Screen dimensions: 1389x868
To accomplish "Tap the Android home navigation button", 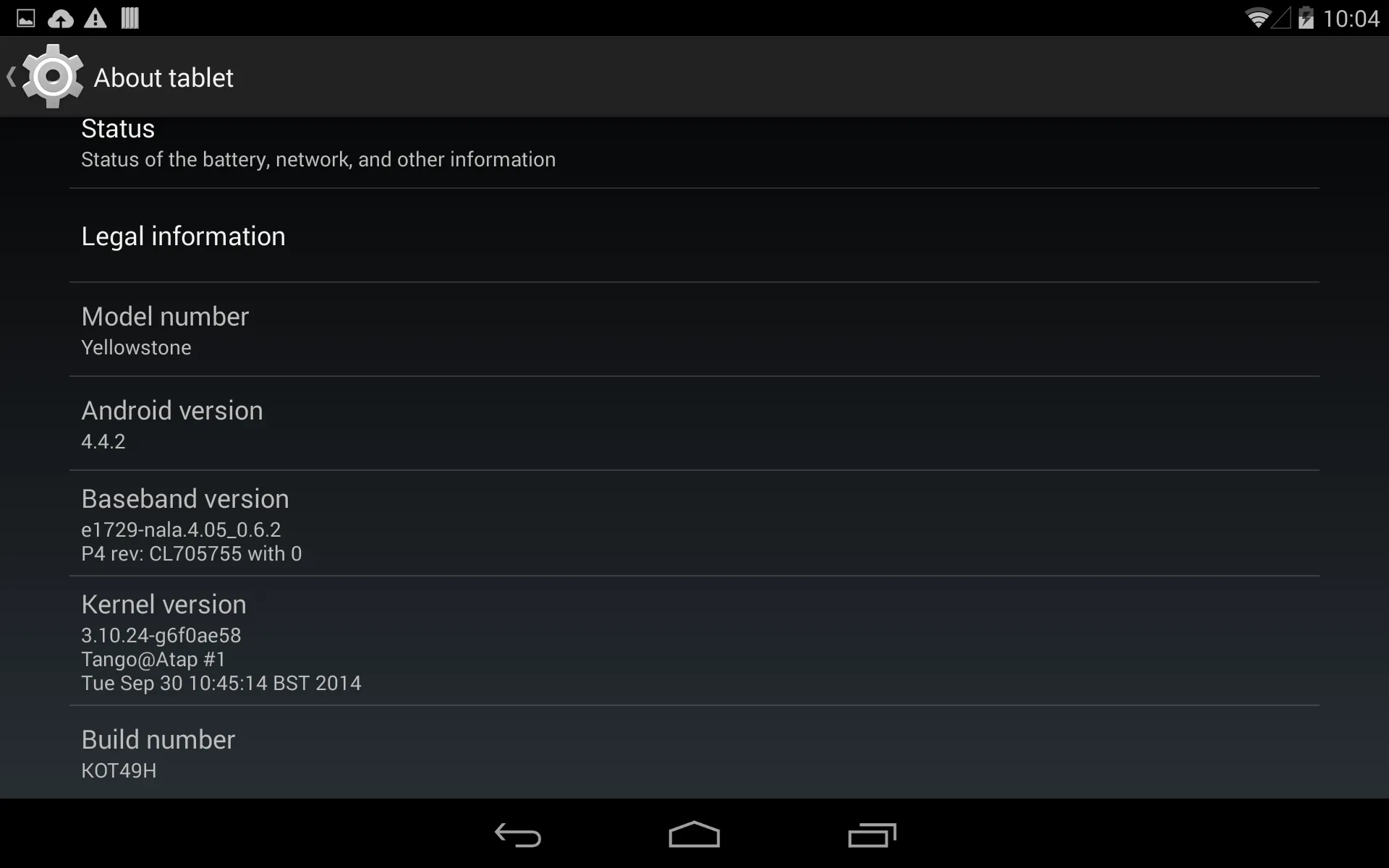I will point(694,834).
